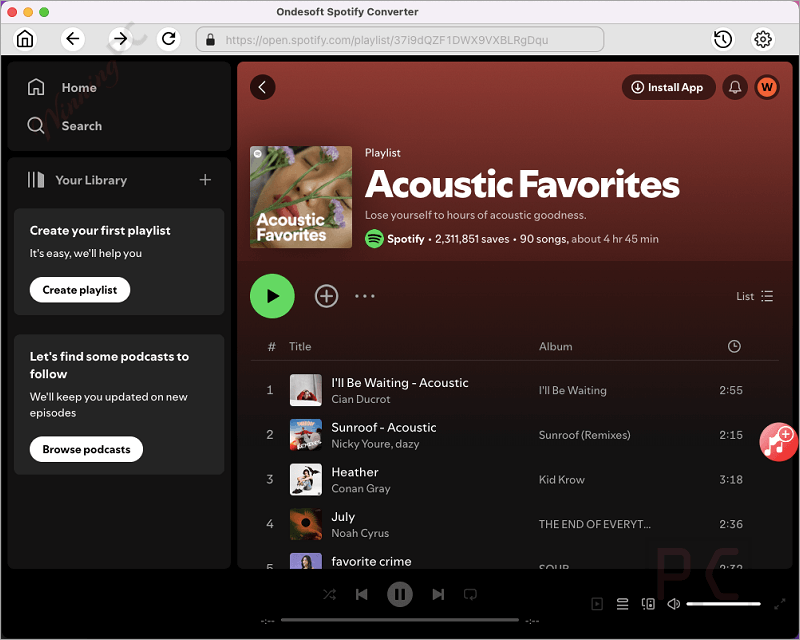The width and height of the screenshot is (800, 640).
Task: Open artist Cian Ducrot
Action: pos(361,399)
